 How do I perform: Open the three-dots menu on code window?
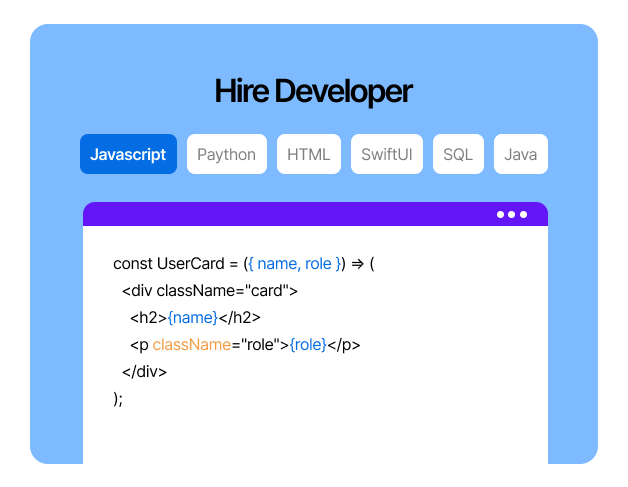pos(512,215)
